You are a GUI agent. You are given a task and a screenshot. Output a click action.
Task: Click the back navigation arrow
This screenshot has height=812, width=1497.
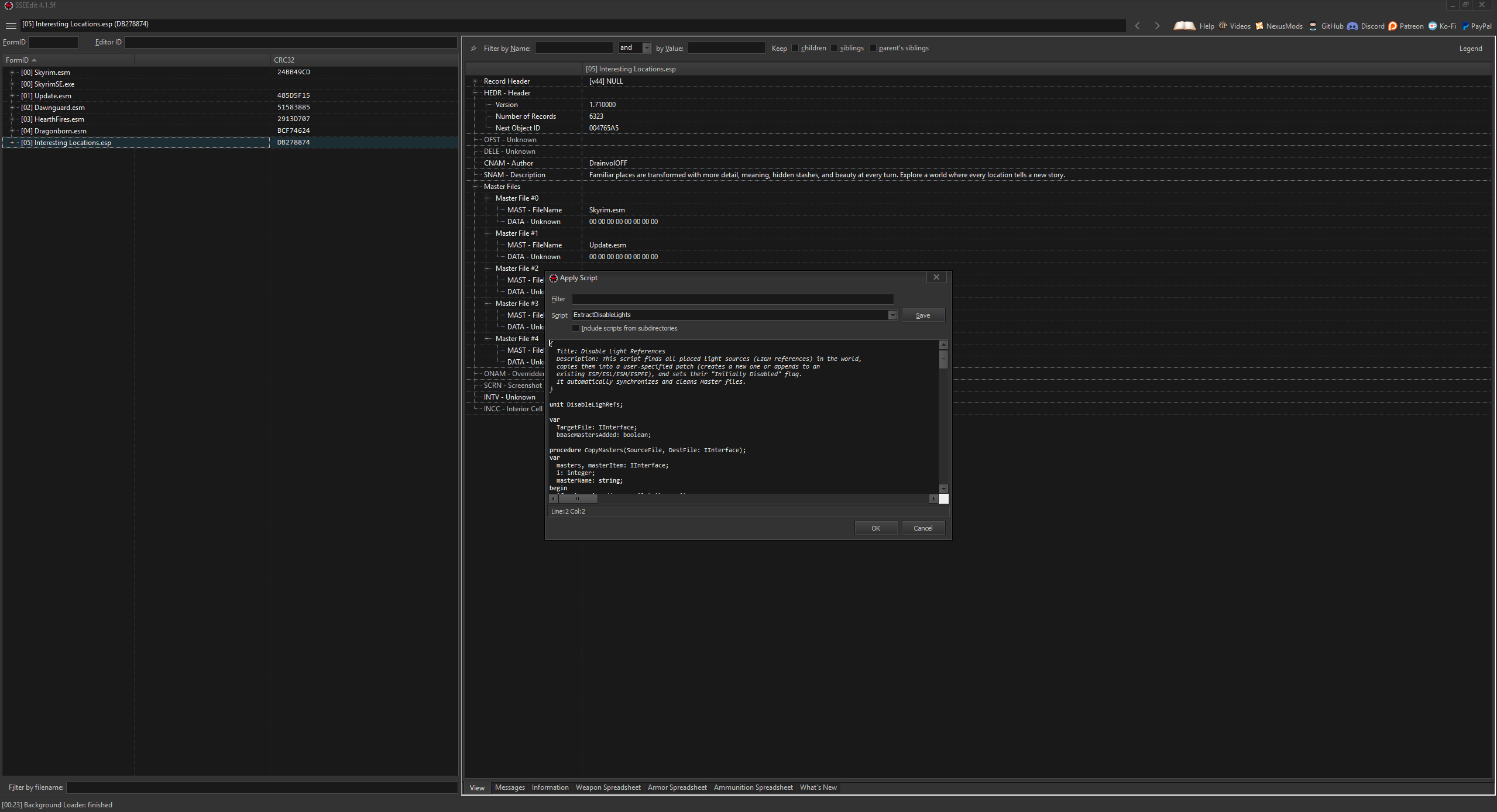coord(1137,26)
